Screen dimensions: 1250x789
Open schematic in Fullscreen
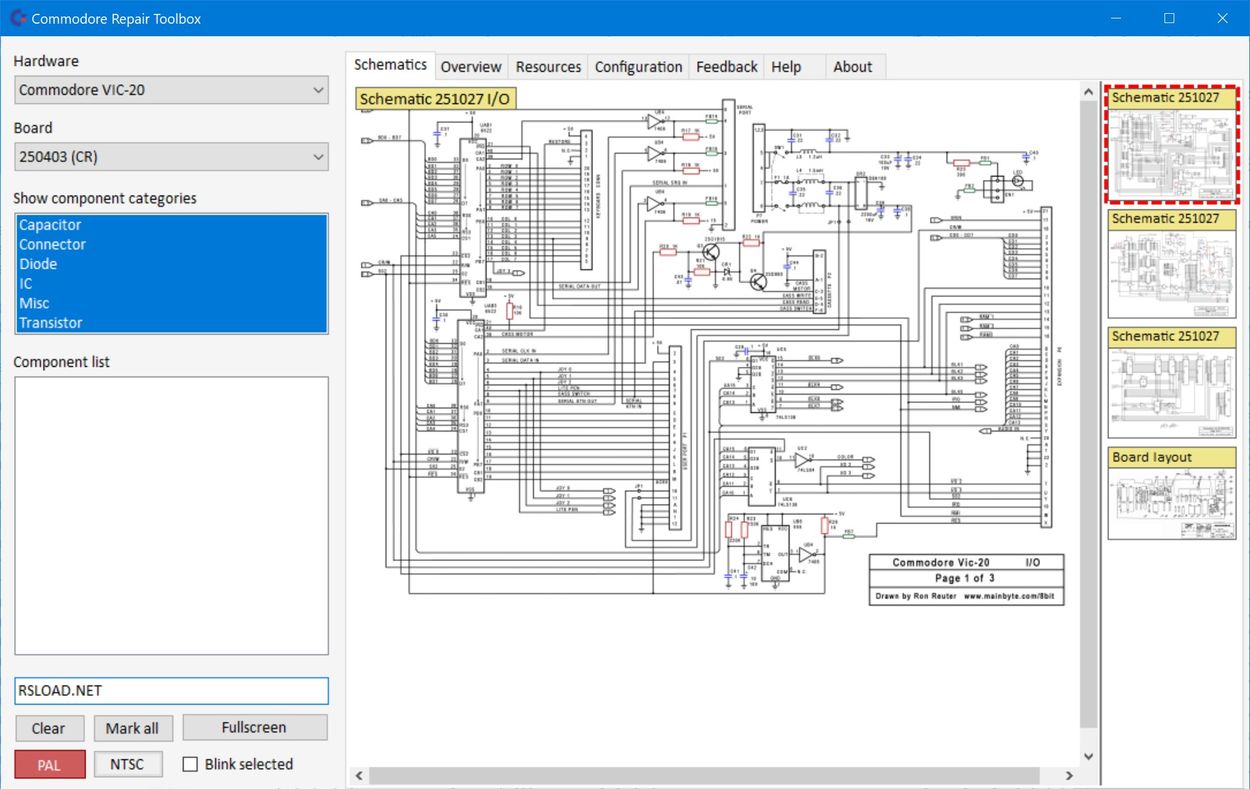[x=254, y=728]
